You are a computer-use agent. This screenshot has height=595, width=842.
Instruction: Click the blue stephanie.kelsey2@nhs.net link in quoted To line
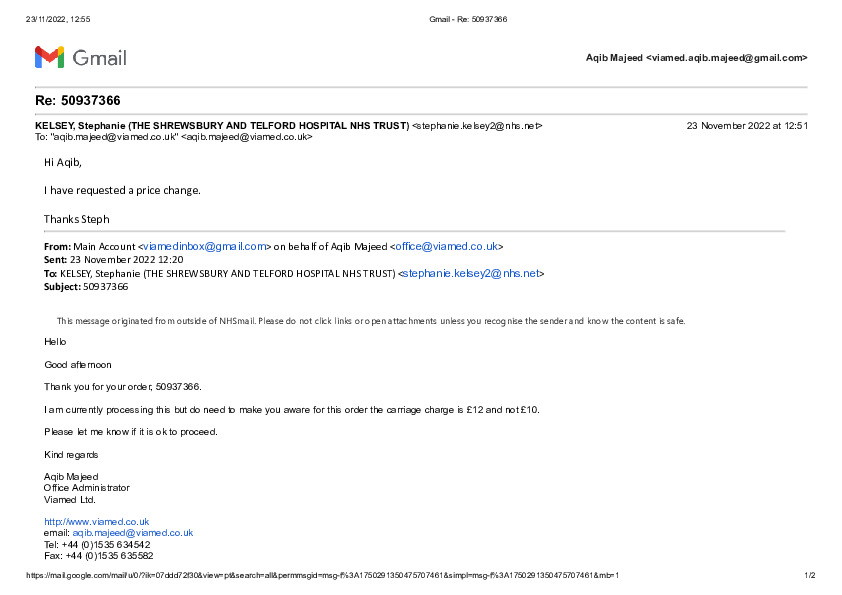coord(470,273)
